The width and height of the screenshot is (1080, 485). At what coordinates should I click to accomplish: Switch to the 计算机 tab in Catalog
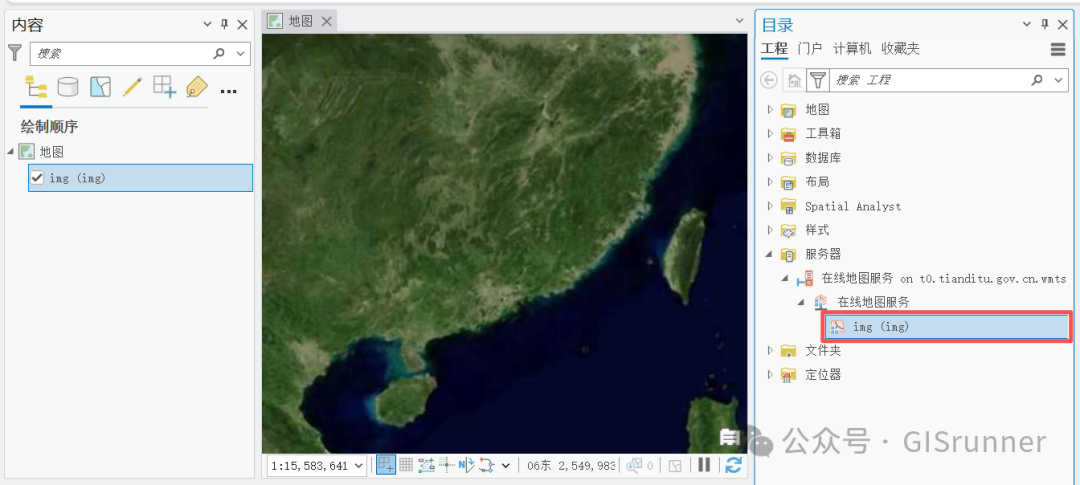coord(852,49)
